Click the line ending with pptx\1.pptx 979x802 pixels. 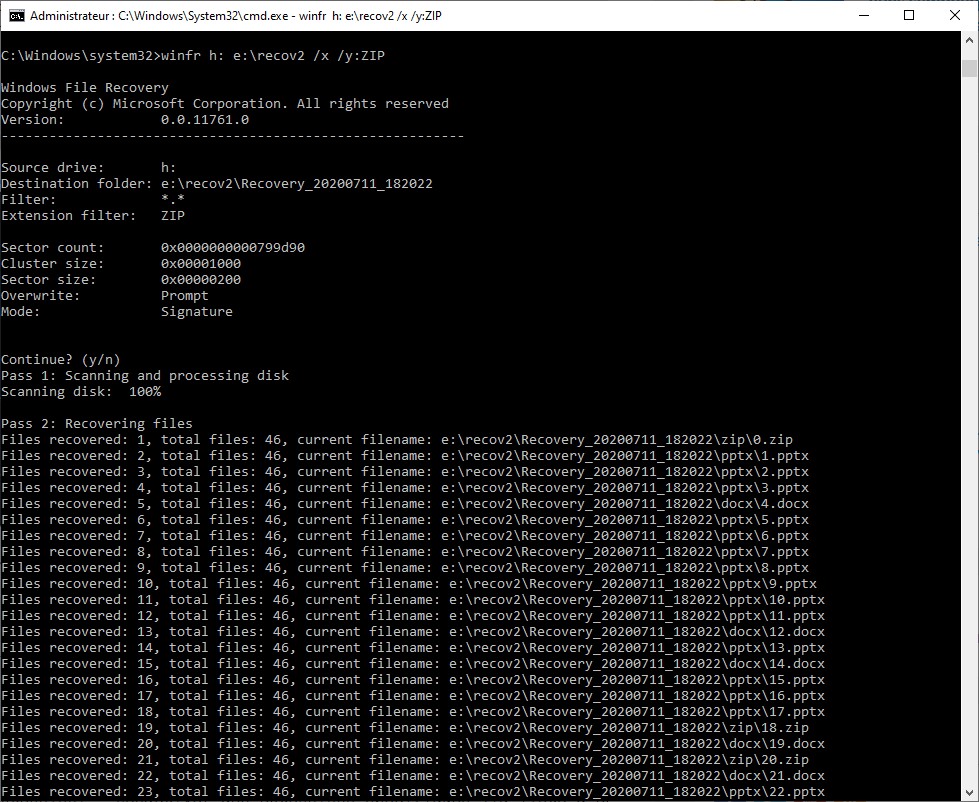[405, 456]
